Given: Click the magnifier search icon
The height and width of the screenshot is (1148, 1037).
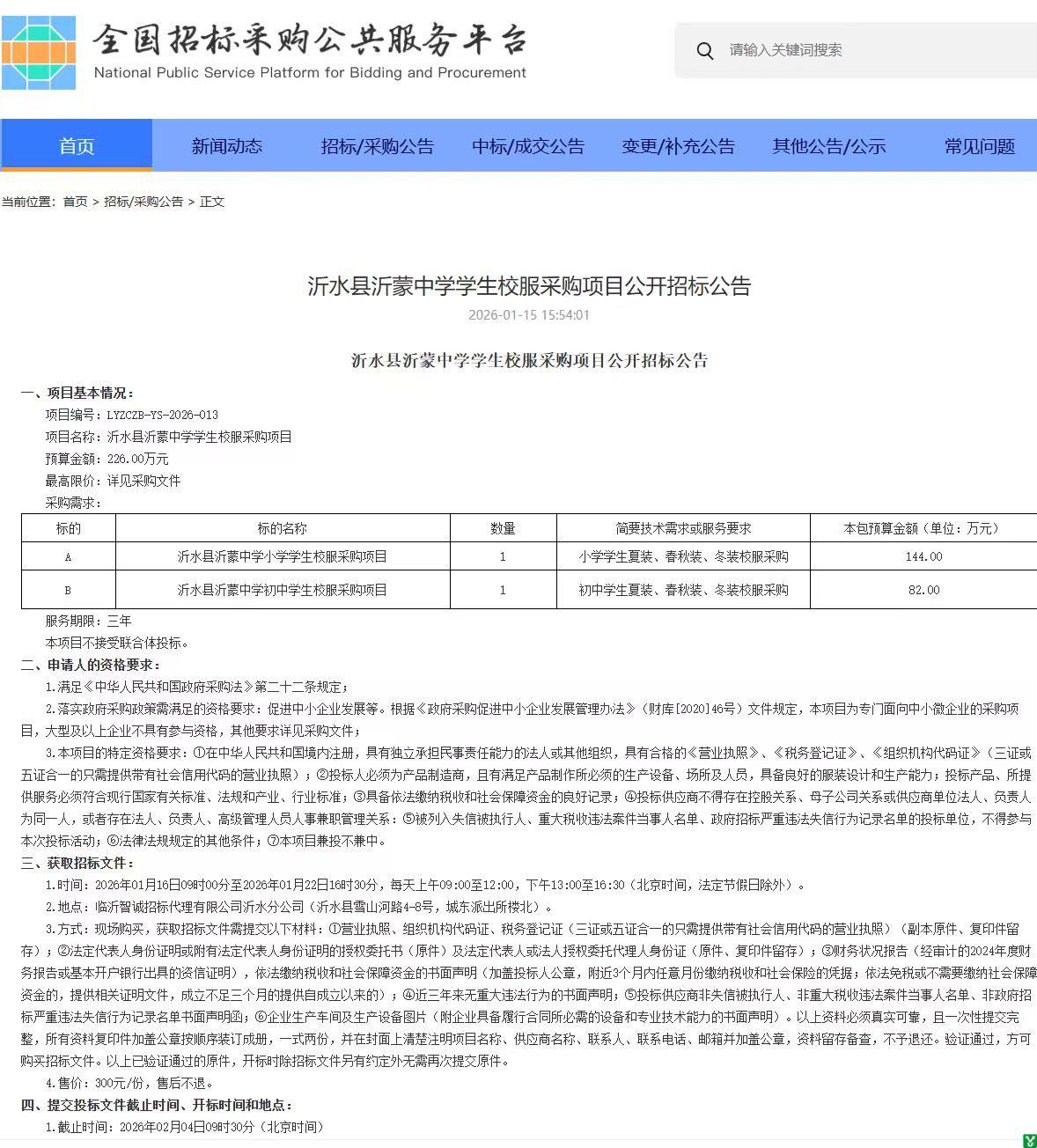Looking at the screenshot, I should [x=704, y=51].
